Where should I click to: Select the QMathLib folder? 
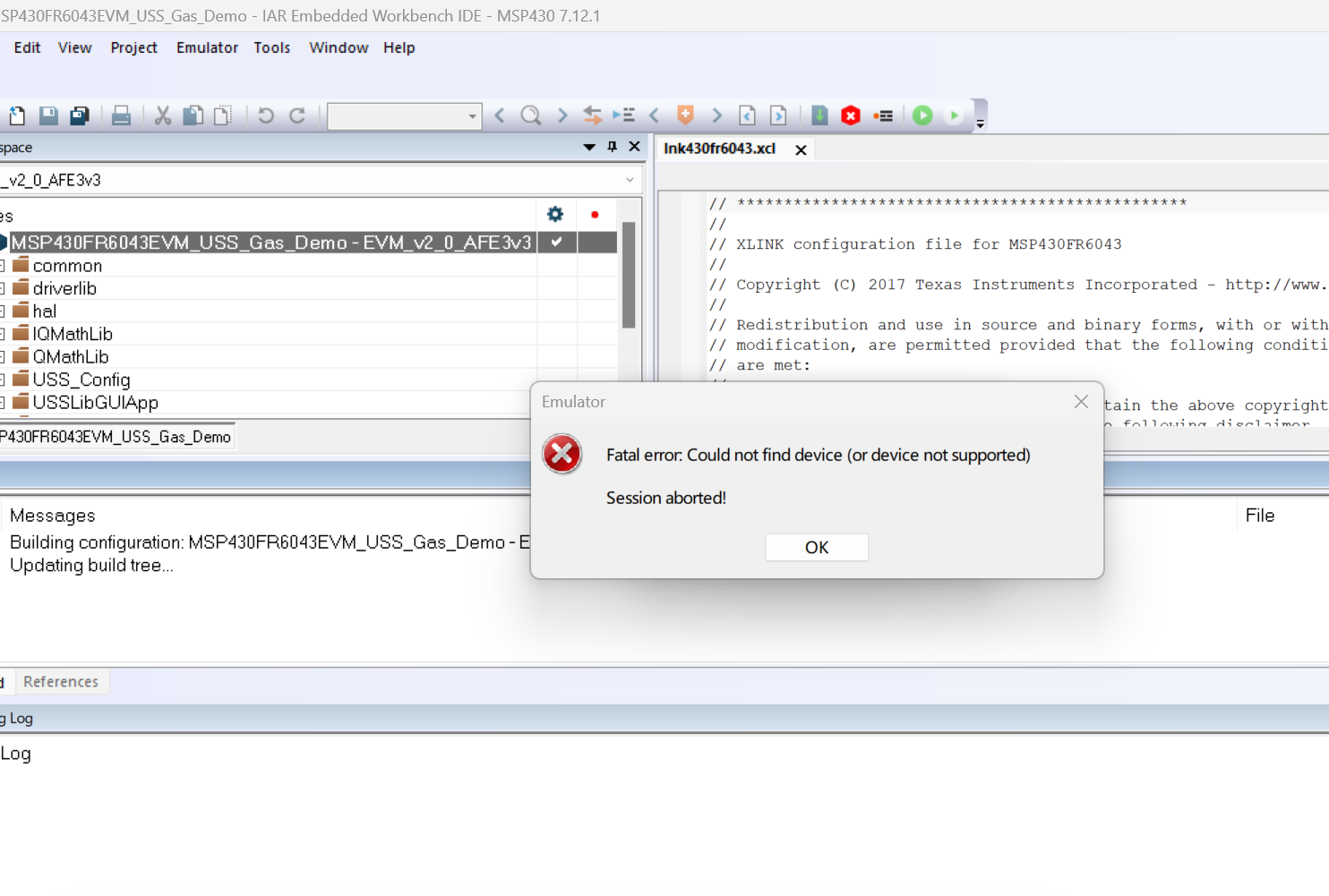(x=71, y=357)
